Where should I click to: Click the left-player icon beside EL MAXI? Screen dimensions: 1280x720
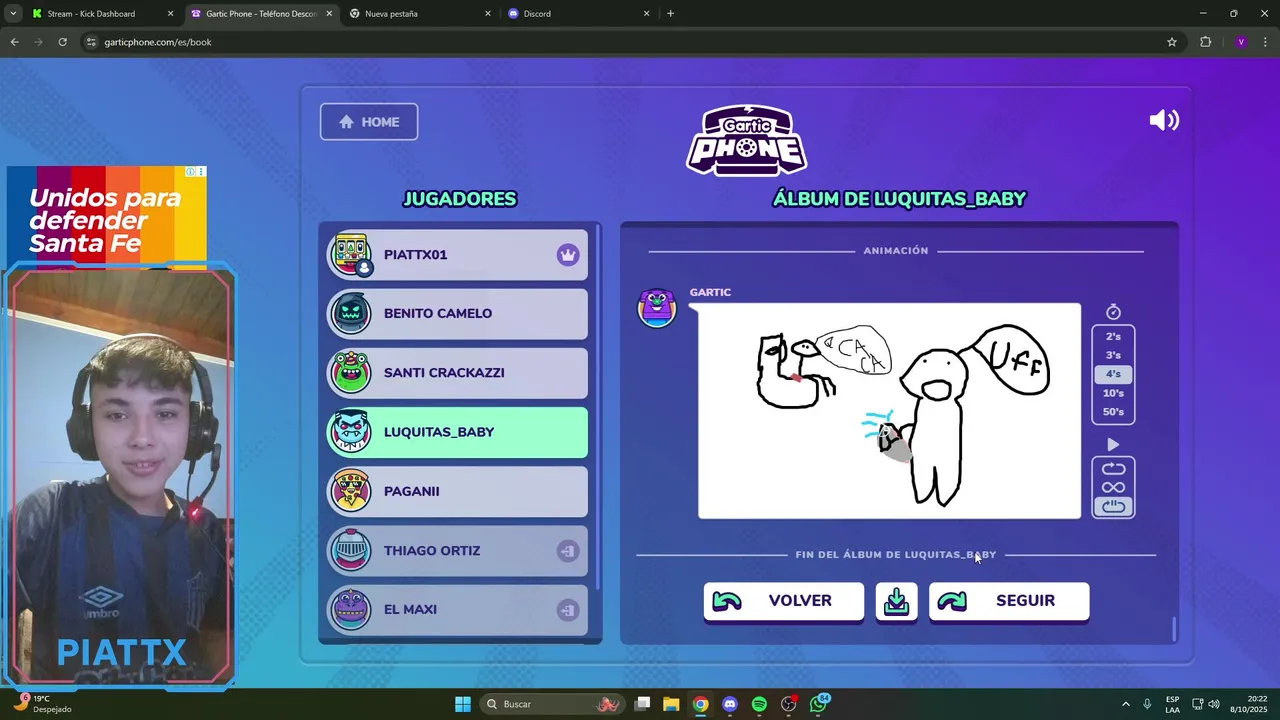(x=568, y=610)
